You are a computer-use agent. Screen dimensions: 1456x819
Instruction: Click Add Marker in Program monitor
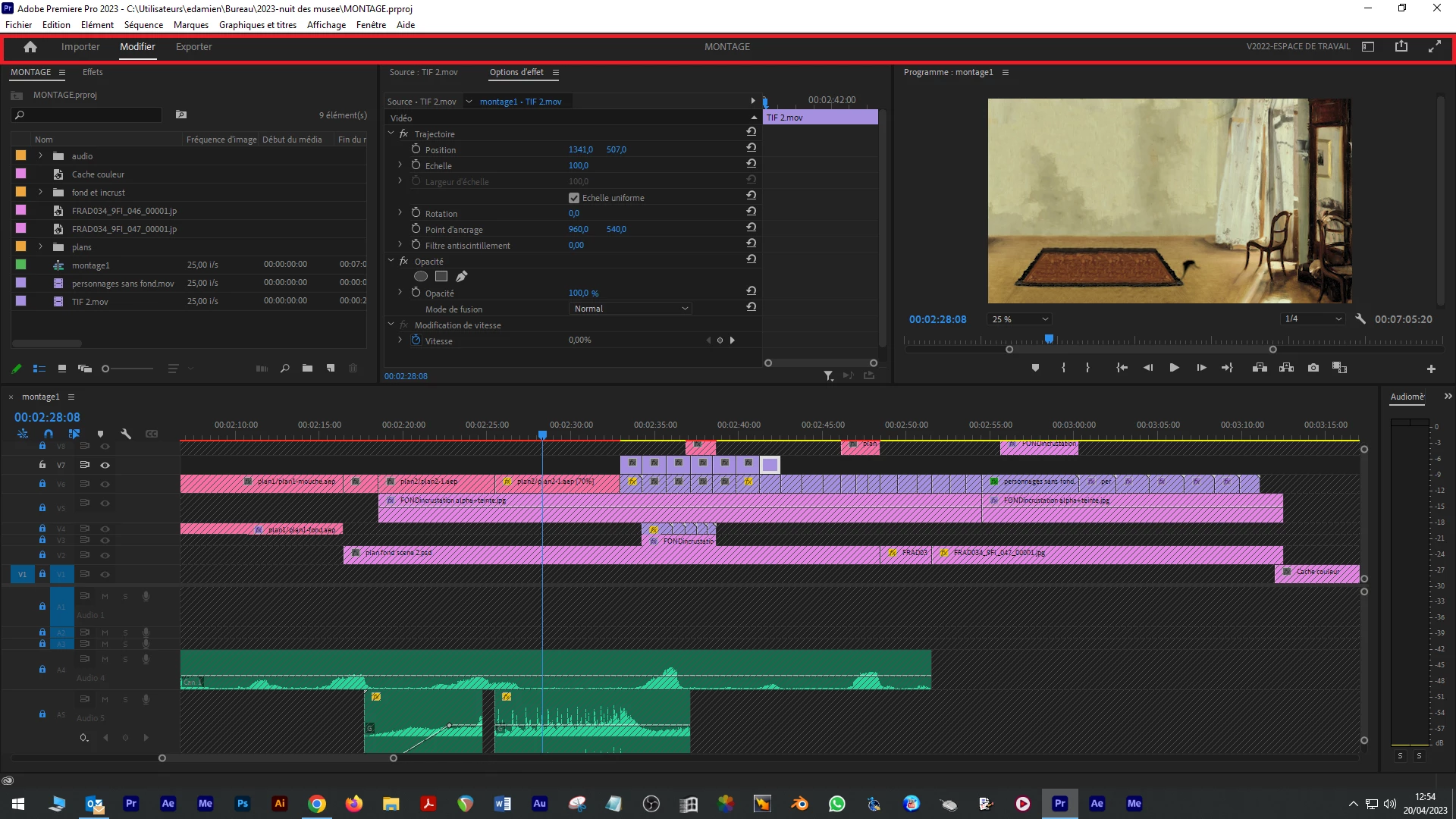pos(1035,368)
